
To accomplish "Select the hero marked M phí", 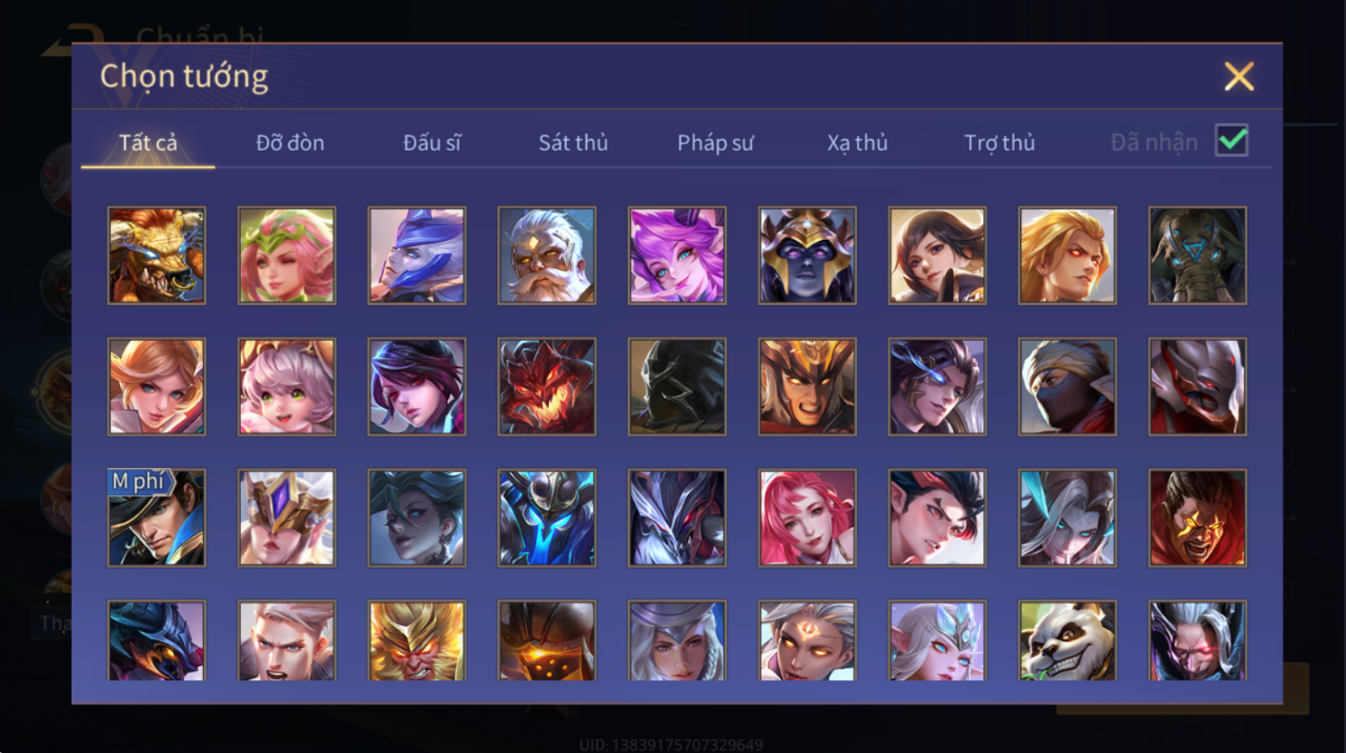I will [x=157, y=518].
